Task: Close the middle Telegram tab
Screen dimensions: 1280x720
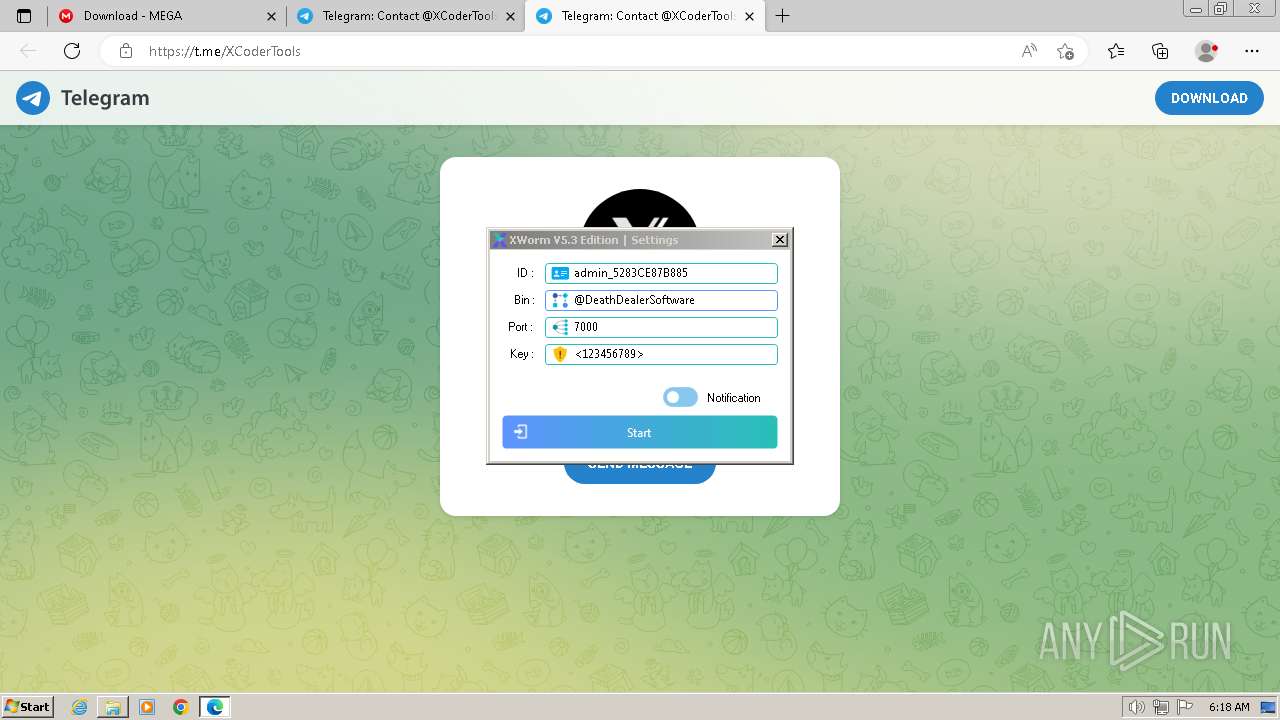Action: [511, 16]
